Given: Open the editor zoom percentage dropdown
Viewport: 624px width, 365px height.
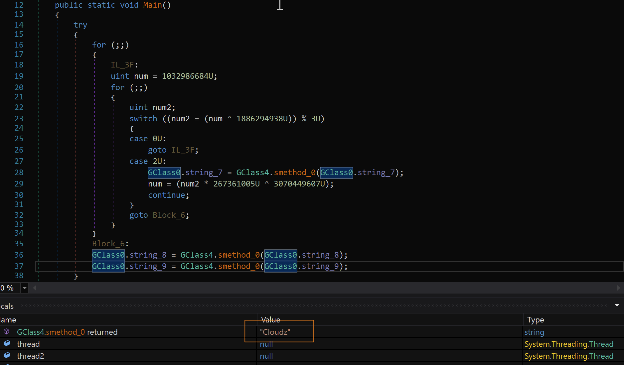Looking at the screenshot, I should [25, 288].
